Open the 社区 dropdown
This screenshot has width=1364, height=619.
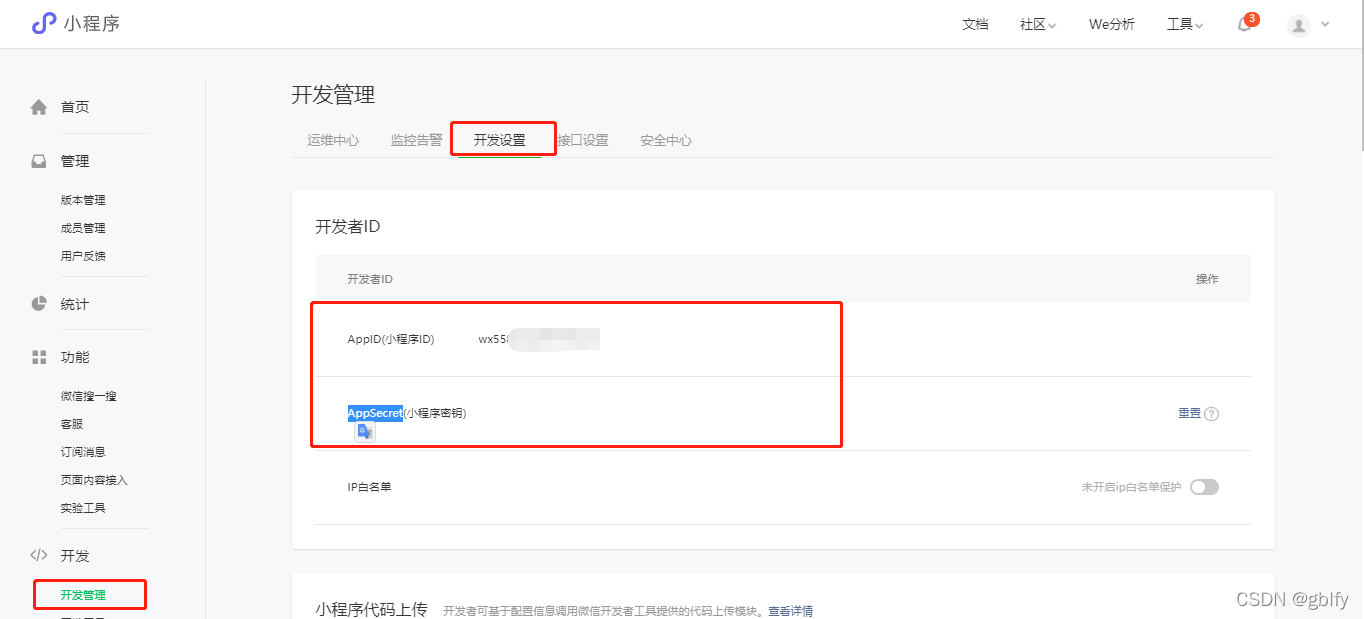coord(1036,24)
